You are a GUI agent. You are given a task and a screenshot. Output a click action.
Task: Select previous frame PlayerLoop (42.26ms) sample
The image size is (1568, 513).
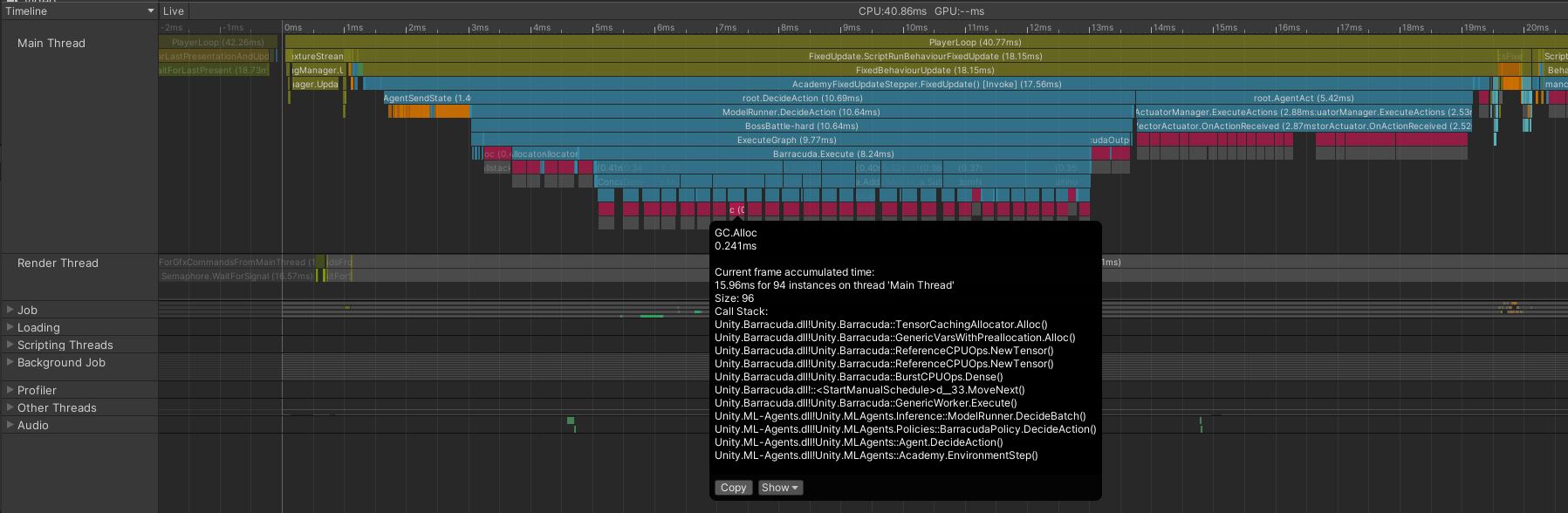click(x=218, y=42)
